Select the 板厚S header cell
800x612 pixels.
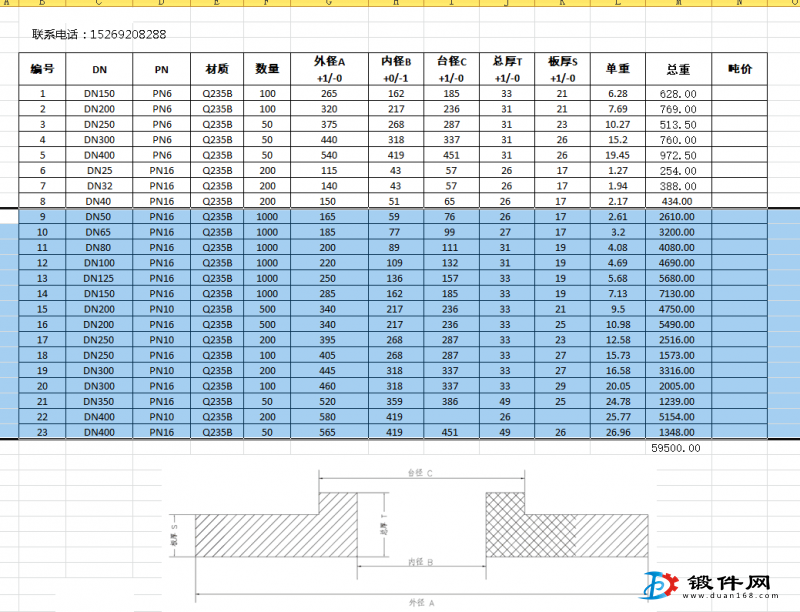coord(562,69)
